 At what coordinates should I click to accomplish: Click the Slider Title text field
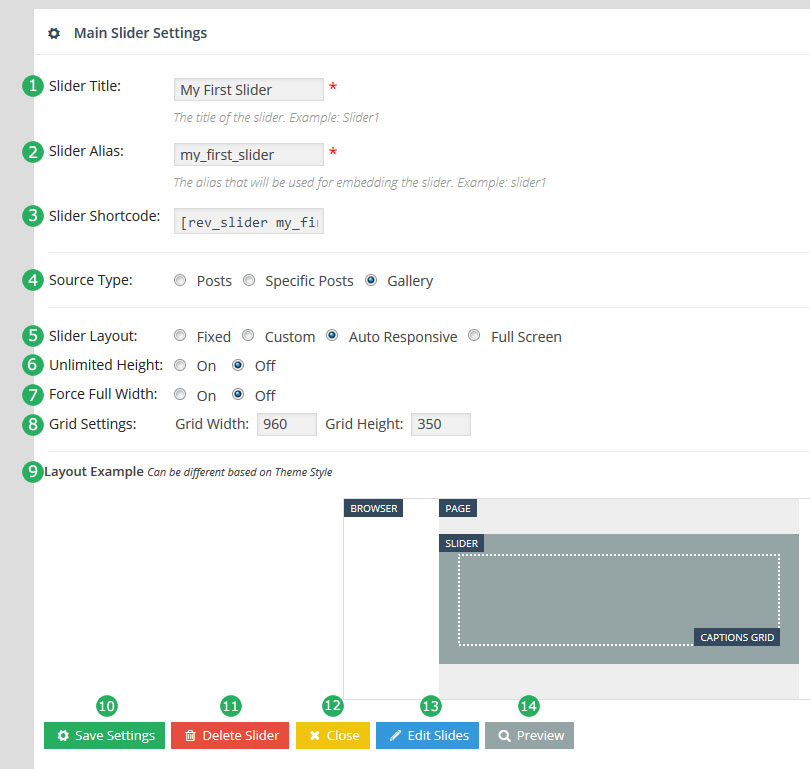[x=248, y=90]
